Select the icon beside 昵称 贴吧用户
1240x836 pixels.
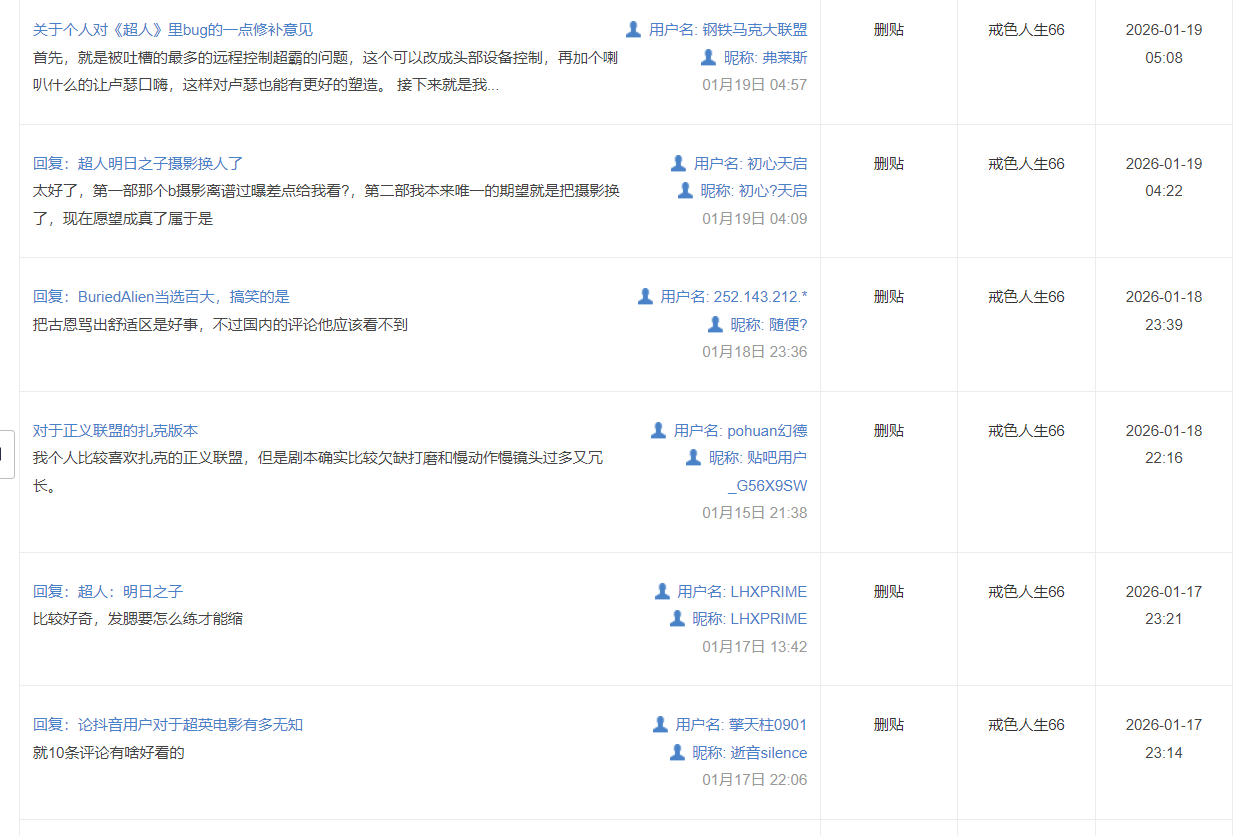[693, 457]
